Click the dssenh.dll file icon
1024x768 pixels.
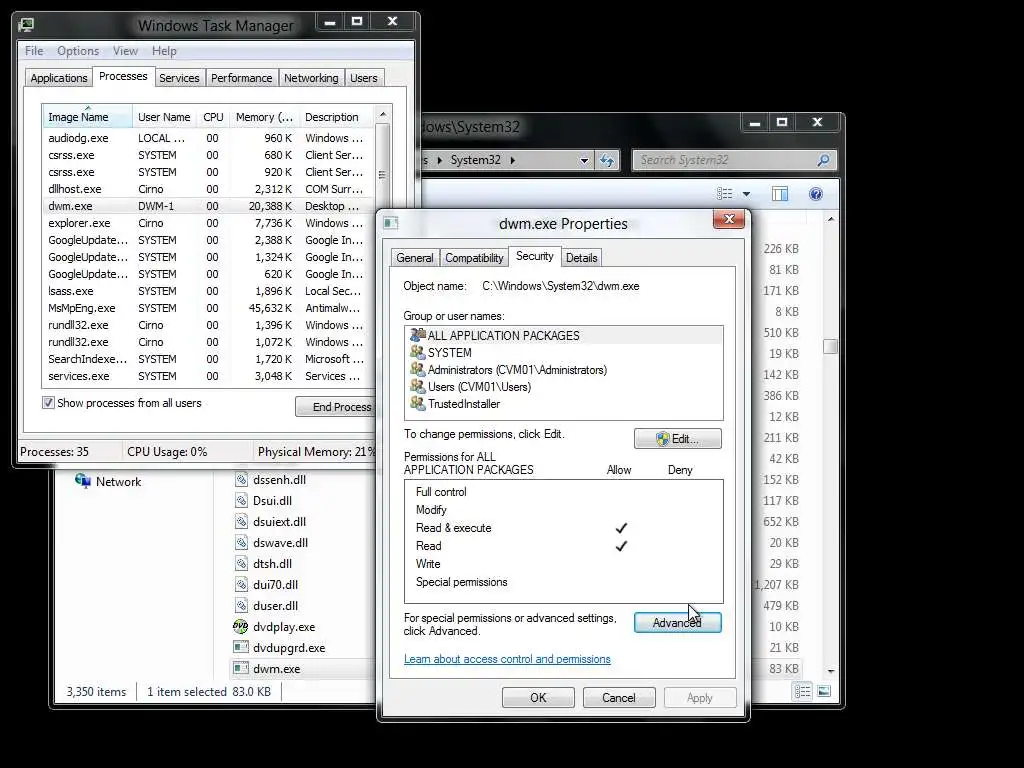pyautogui.click(x=241, y=479)
